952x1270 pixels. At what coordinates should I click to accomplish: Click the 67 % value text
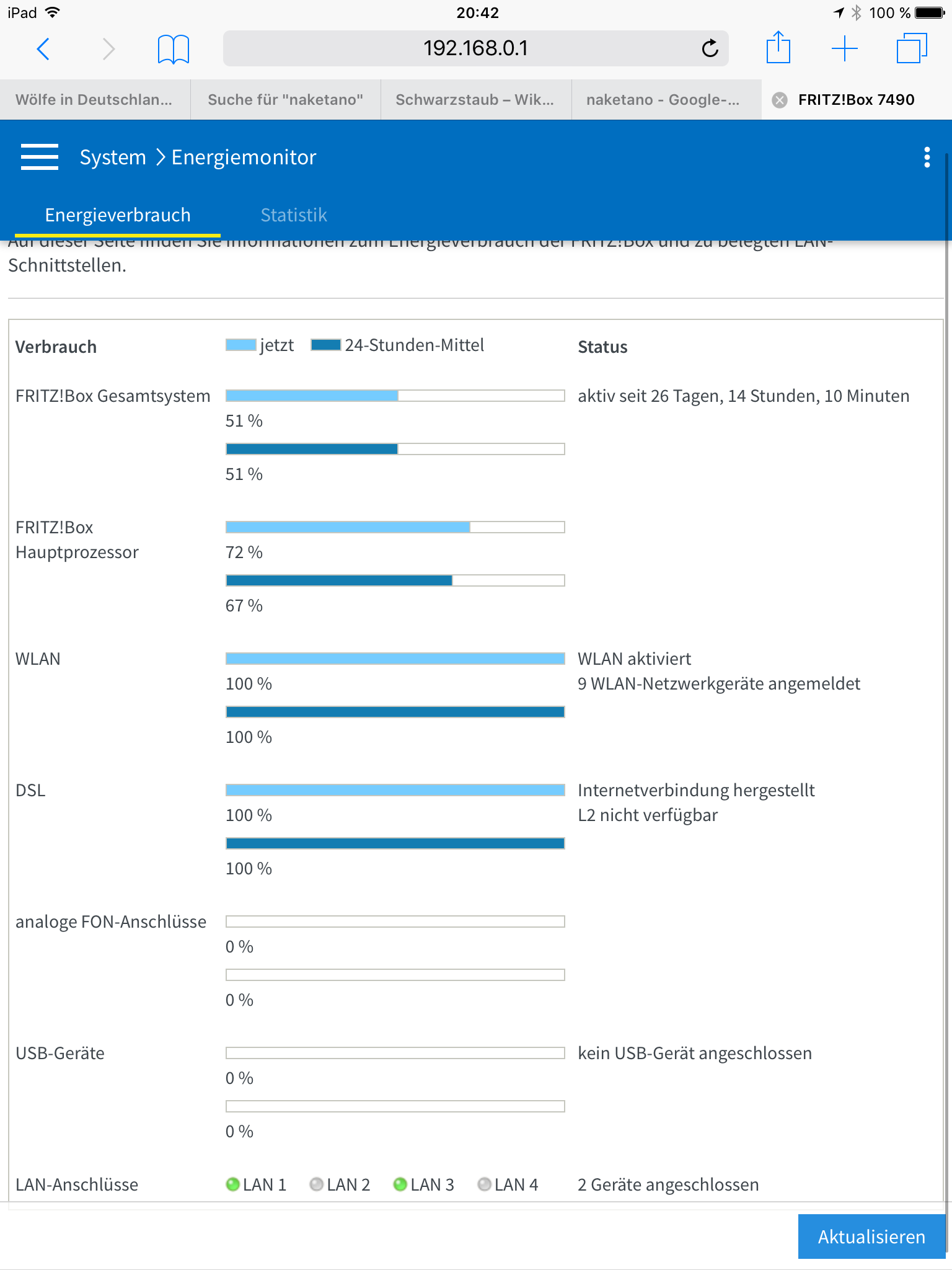coord(244,606)
